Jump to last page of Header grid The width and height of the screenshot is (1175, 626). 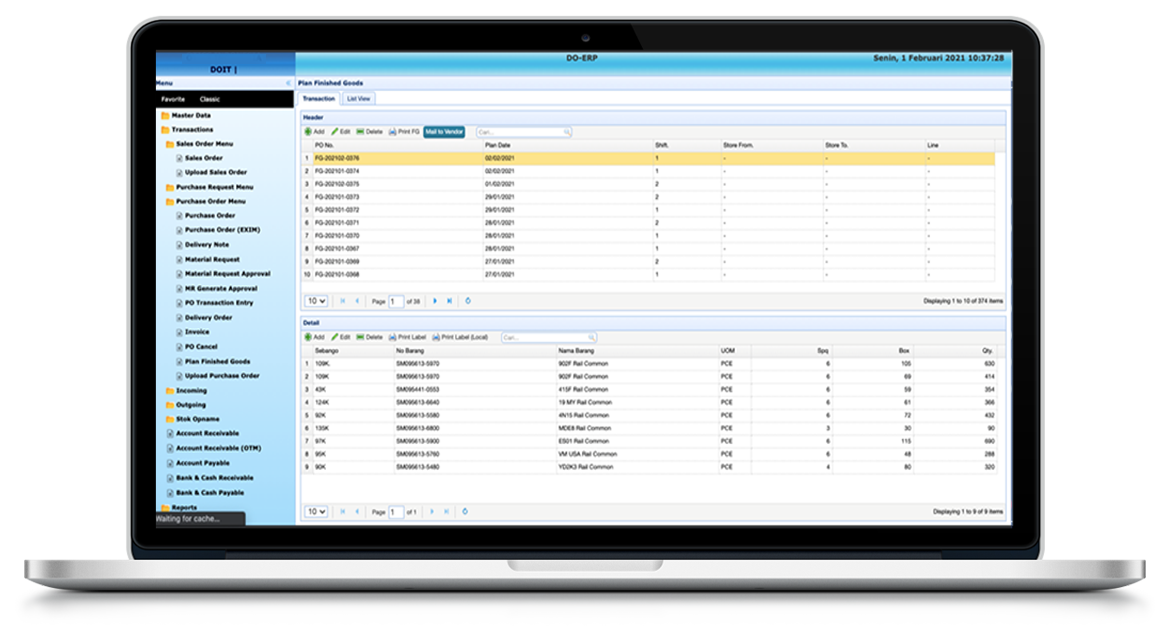coord(449,301)
